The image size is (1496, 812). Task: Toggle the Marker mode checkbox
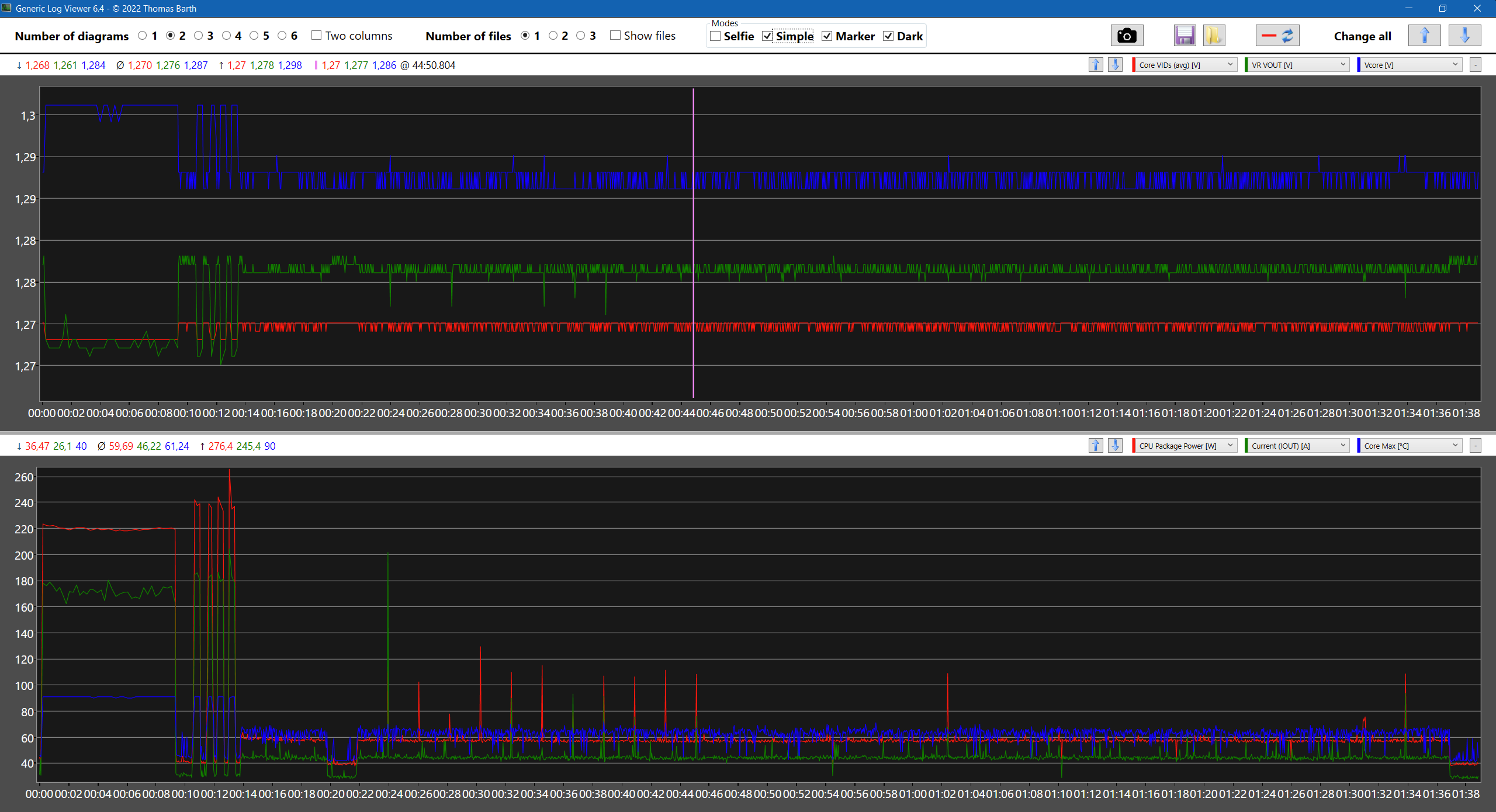827,36
